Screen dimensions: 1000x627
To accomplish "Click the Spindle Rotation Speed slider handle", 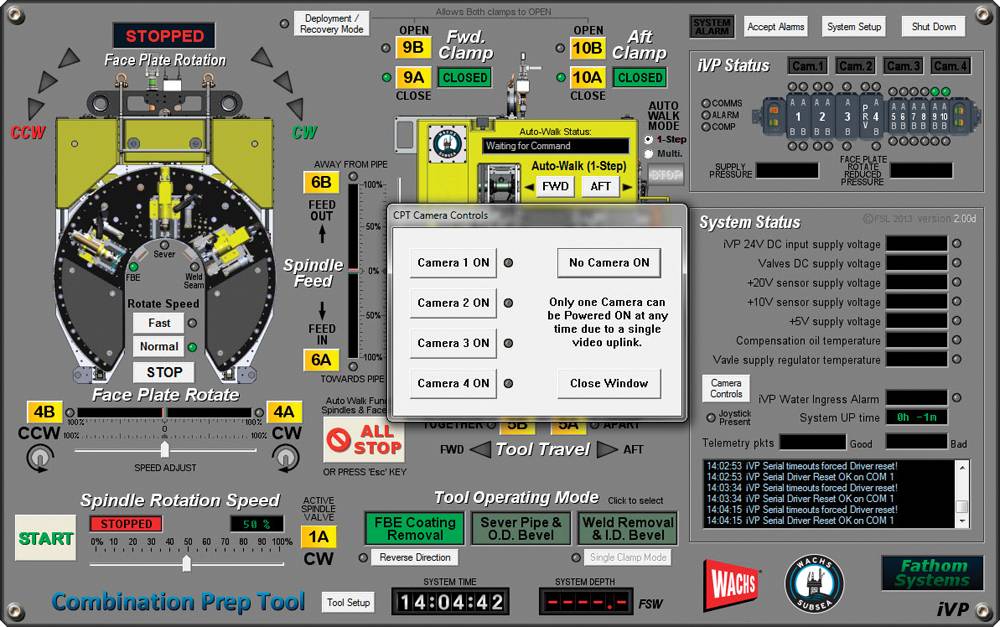I will pyautogui.click(x=186, y=563).
